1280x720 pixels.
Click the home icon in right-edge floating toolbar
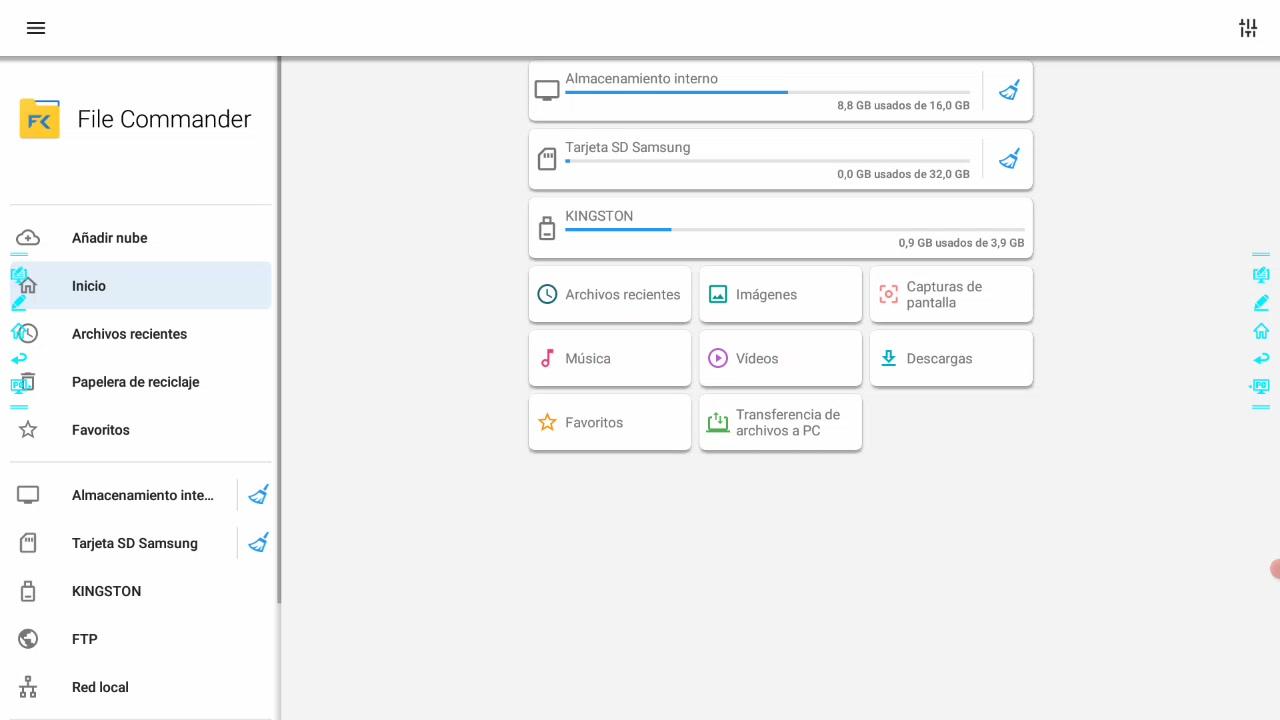point(1261,331)
